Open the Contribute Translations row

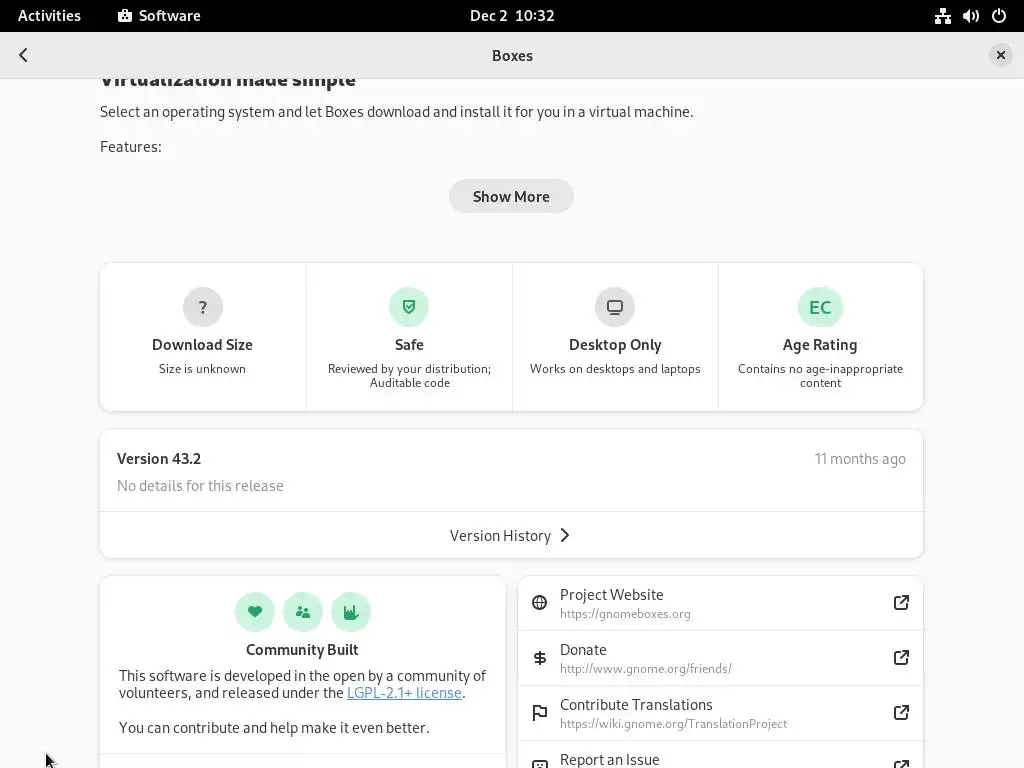point(720,713)
